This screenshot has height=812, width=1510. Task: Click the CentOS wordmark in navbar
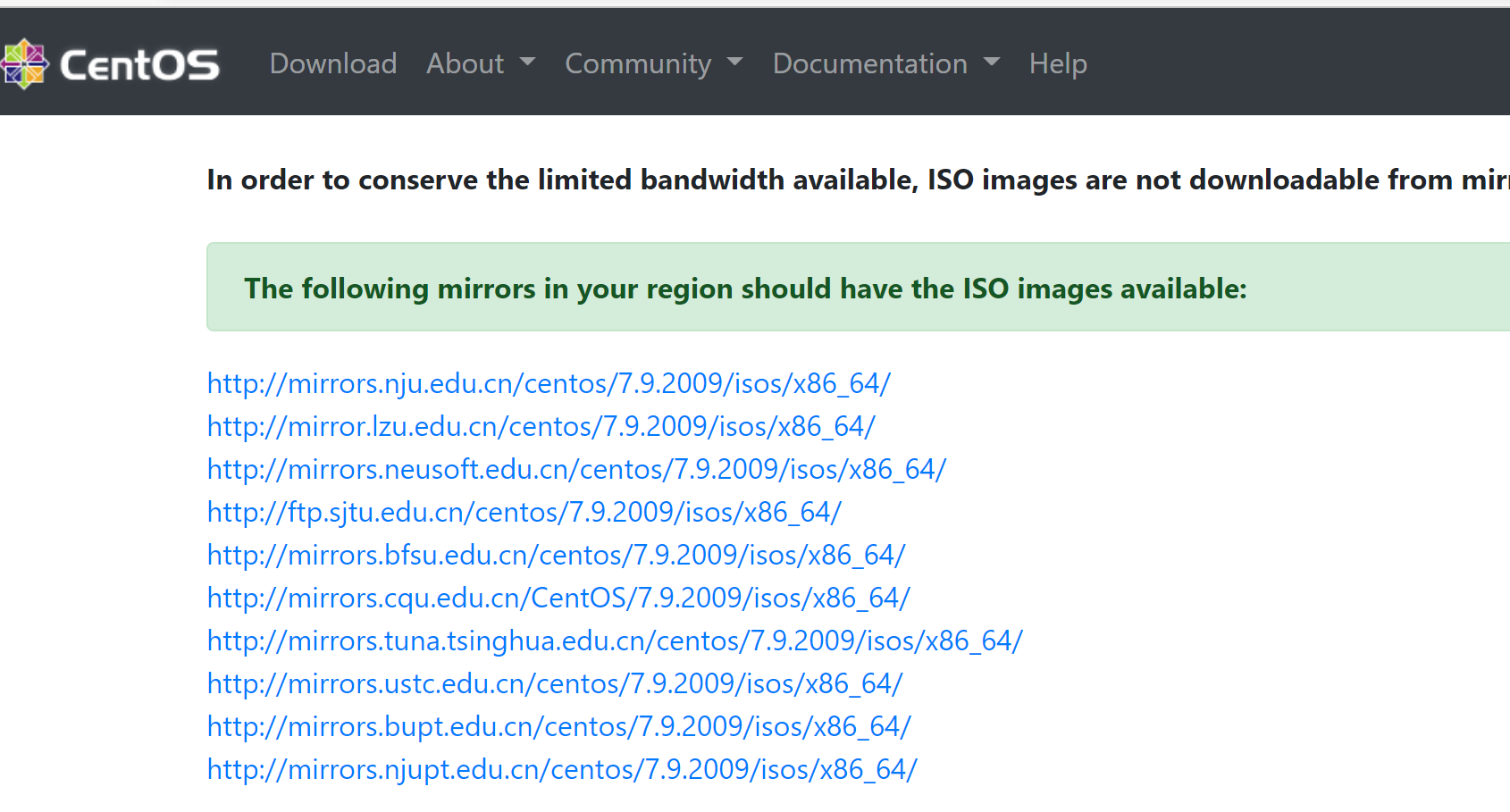pyautogui.click(x=139, y=64)
